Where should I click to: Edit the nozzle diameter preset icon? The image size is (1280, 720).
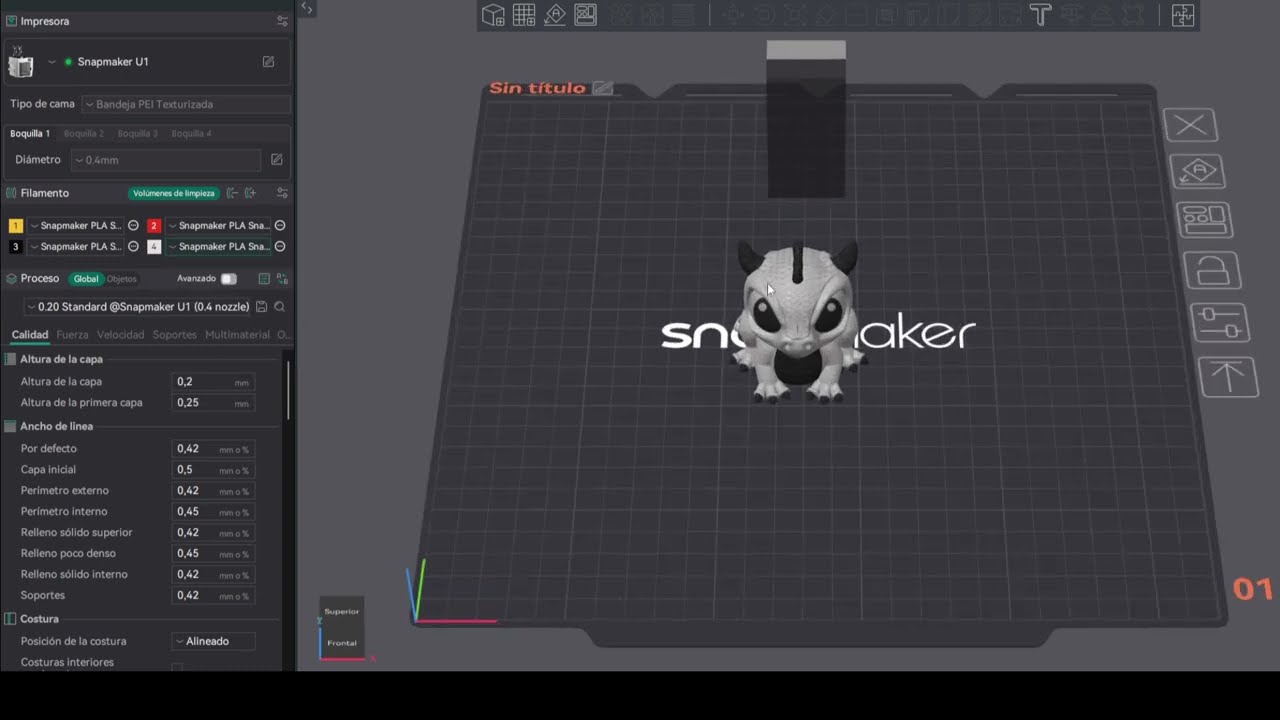(277, 160)
